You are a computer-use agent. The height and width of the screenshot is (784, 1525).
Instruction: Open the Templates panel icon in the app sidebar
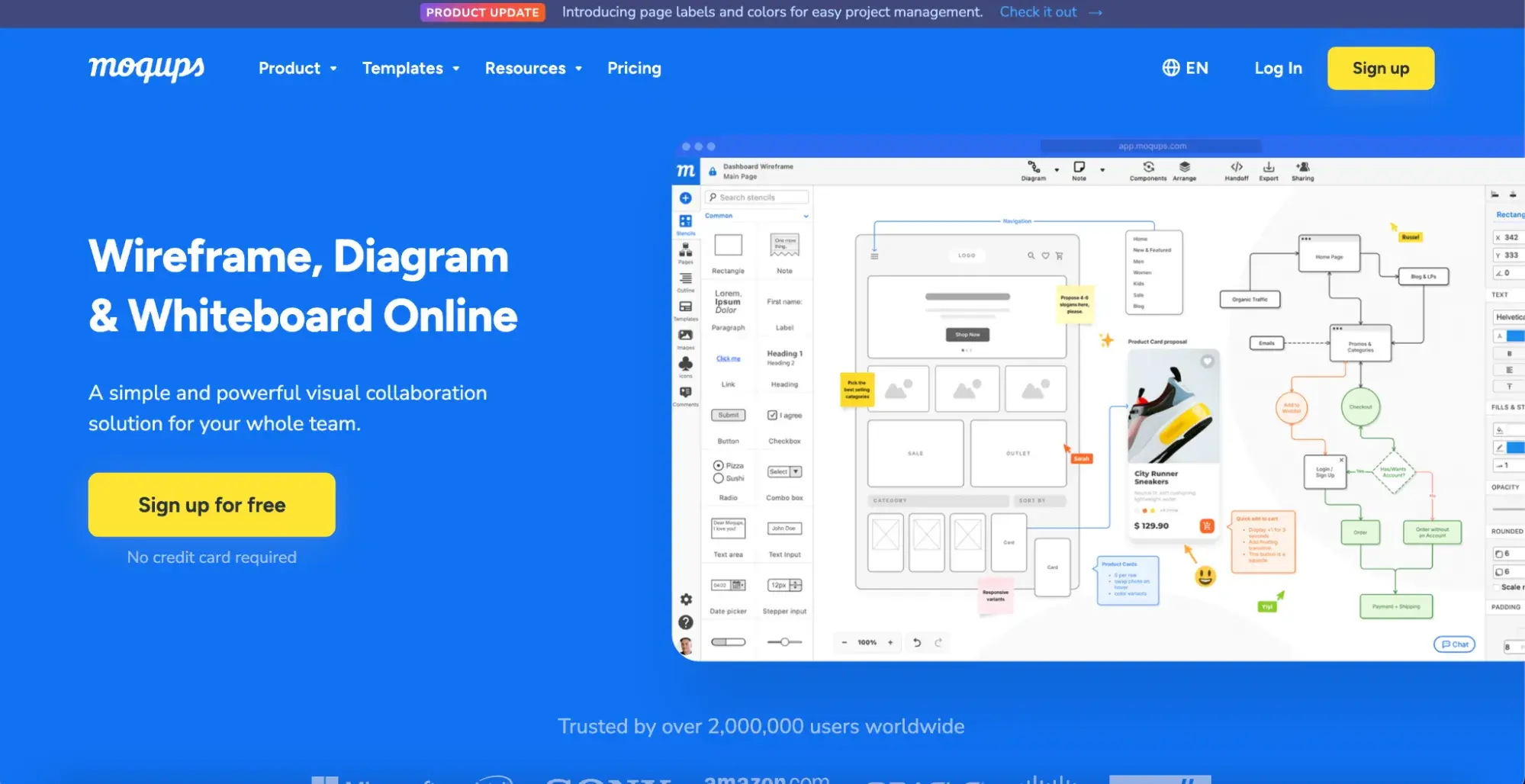(x=686, y=307)
